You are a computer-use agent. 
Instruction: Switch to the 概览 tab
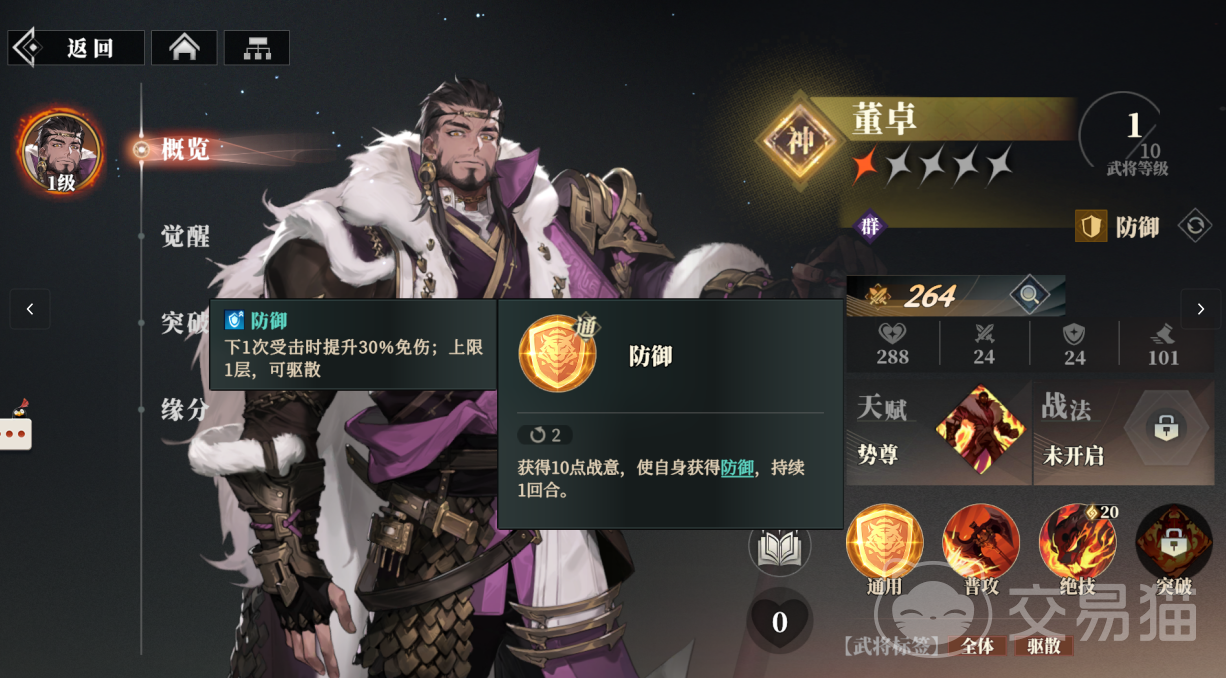coord(186,150)
